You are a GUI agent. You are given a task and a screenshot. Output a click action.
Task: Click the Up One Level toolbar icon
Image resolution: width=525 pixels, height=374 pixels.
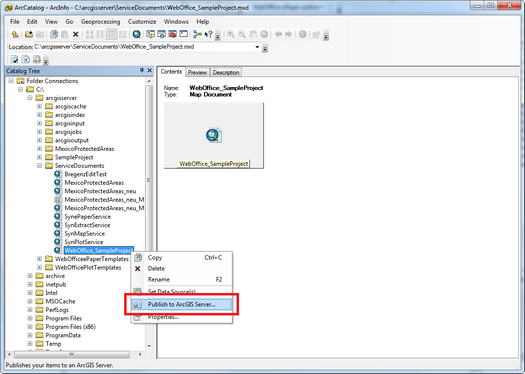(x=15, y=34)
